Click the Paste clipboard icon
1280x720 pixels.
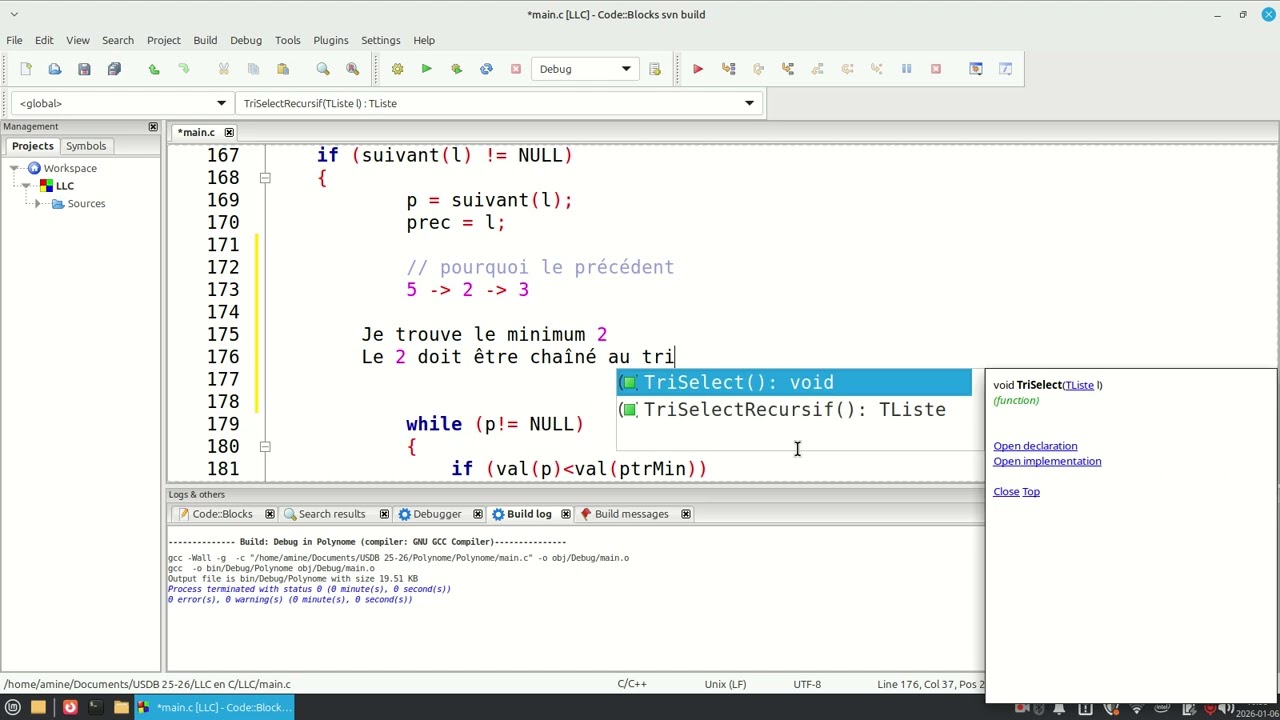283,69
